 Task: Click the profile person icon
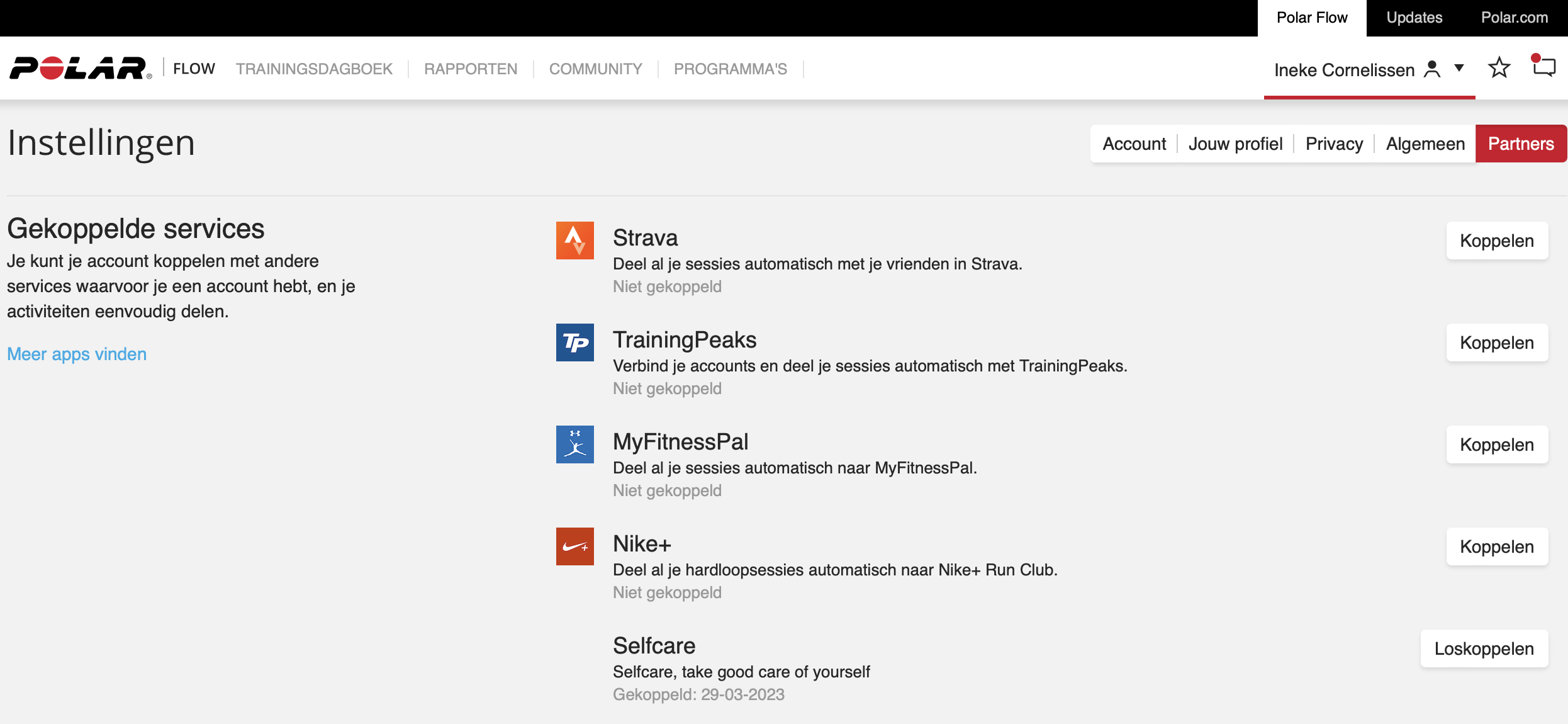pos(1431,69)
